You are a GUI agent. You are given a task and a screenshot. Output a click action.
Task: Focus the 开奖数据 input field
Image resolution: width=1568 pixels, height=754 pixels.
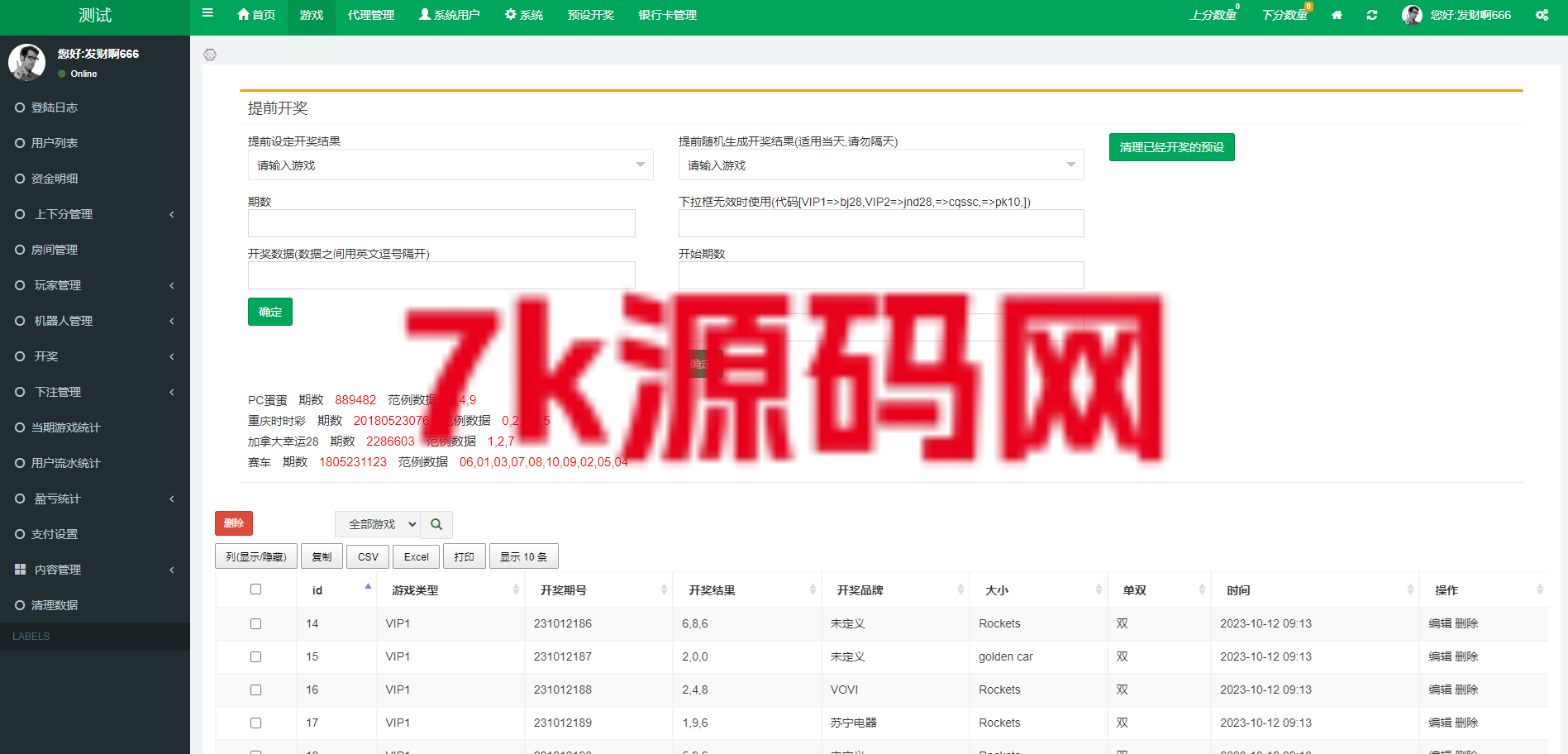[441, 275]
